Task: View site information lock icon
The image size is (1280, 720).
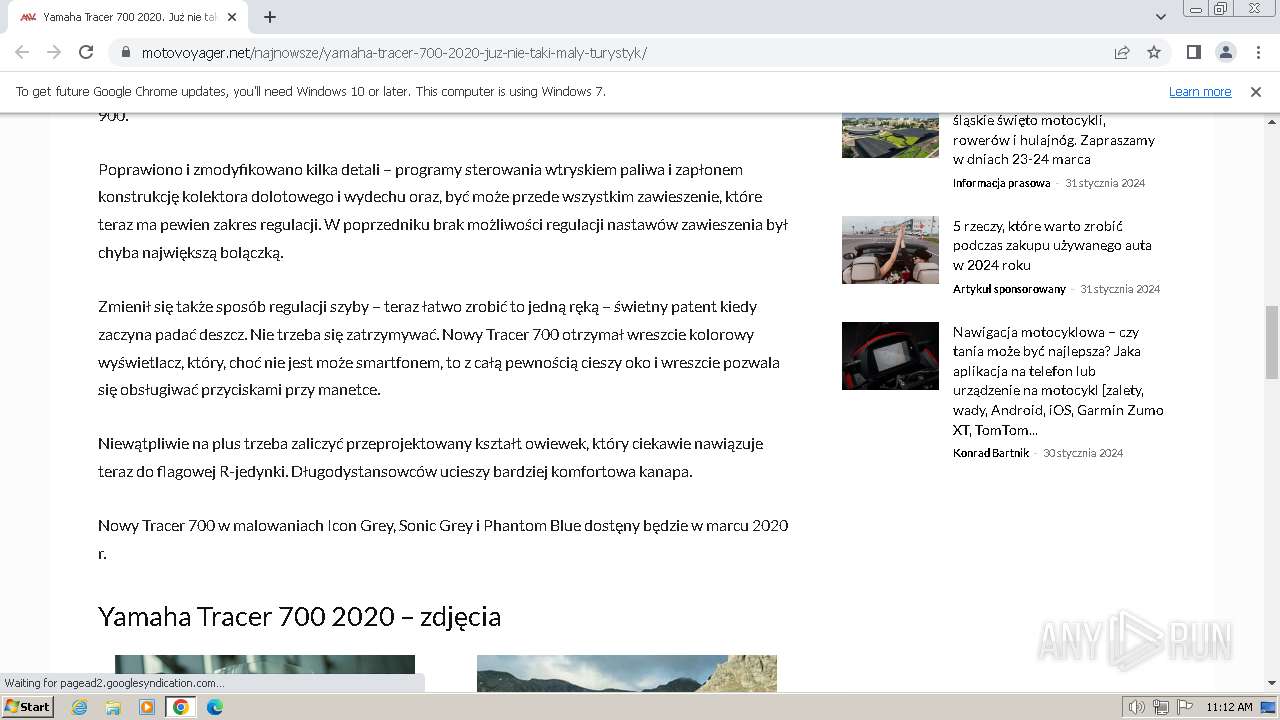Action: [x=125, y=52]
